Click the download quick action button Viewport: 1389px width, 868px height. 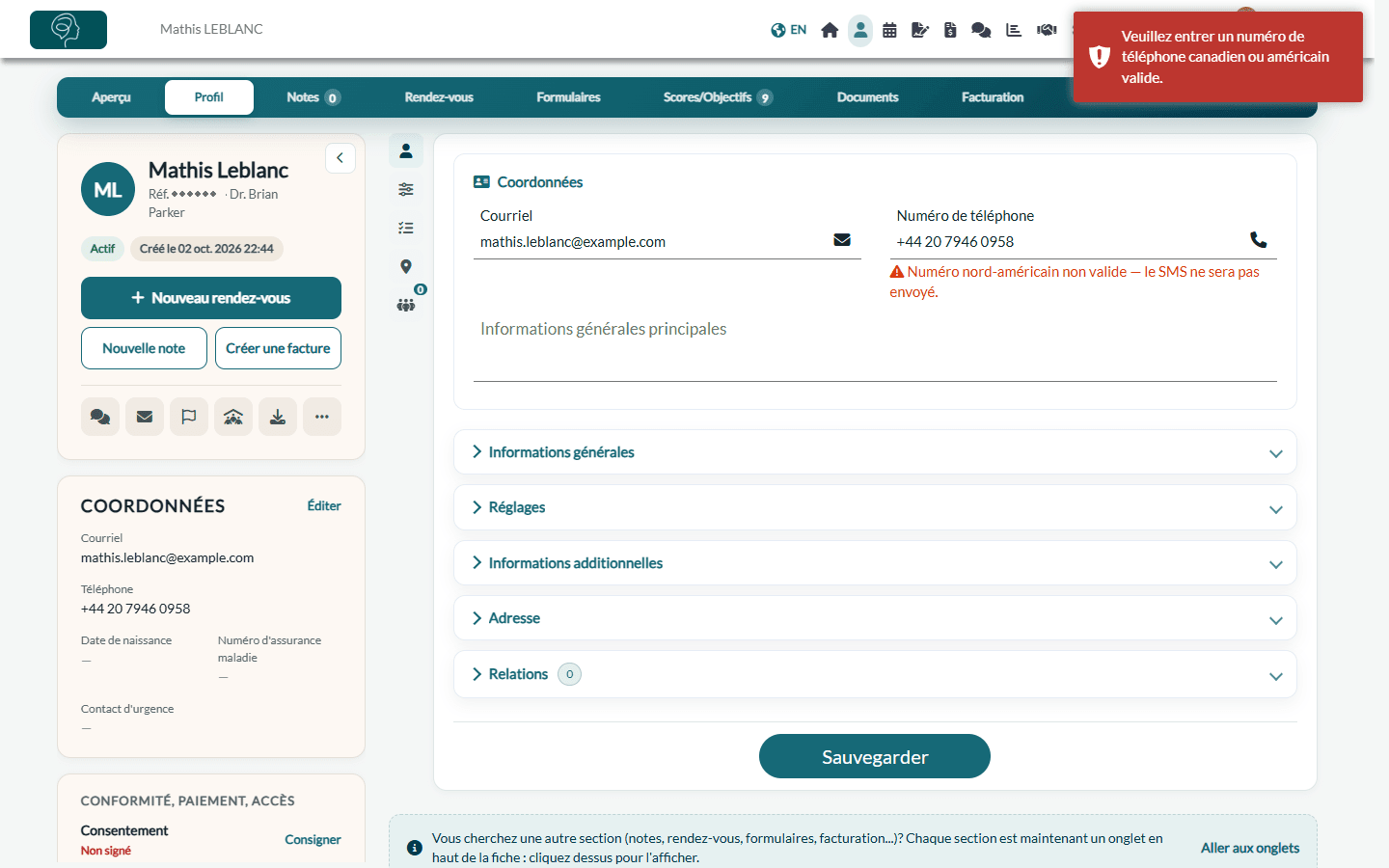(x=278, y=417)
